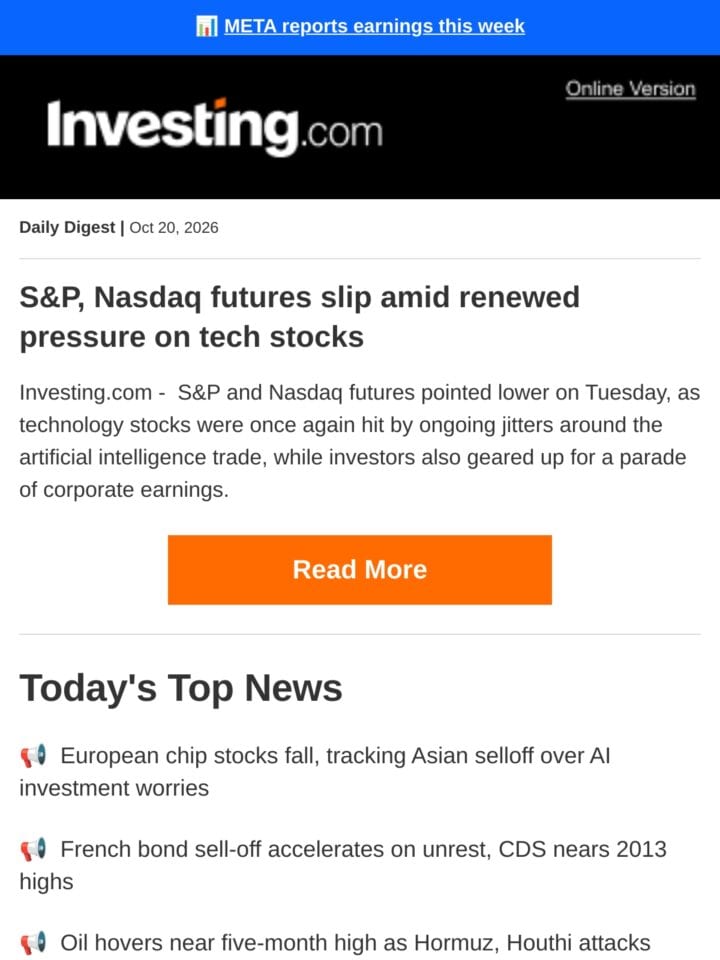The height and width of the screenshot is (960, 720).
Task: Open META reports earnings this week link
Action: pos(375,26)
